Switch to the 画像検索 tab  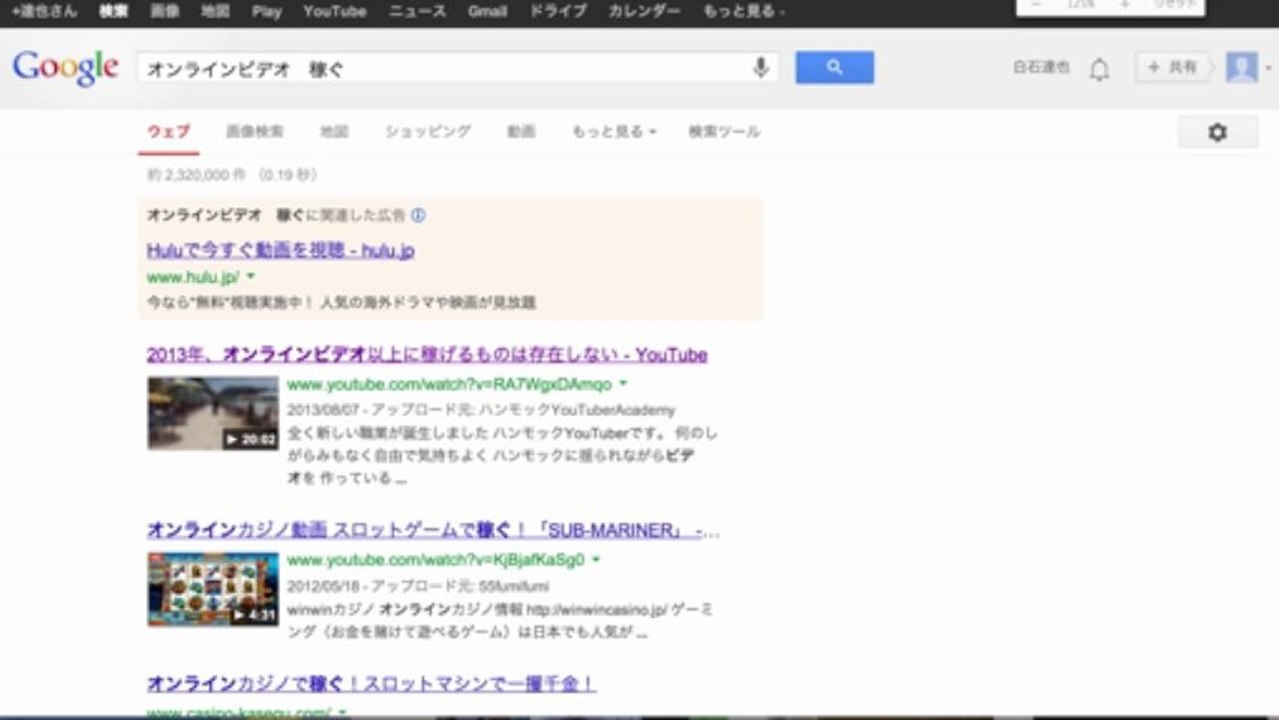click(x=254, y=132)
